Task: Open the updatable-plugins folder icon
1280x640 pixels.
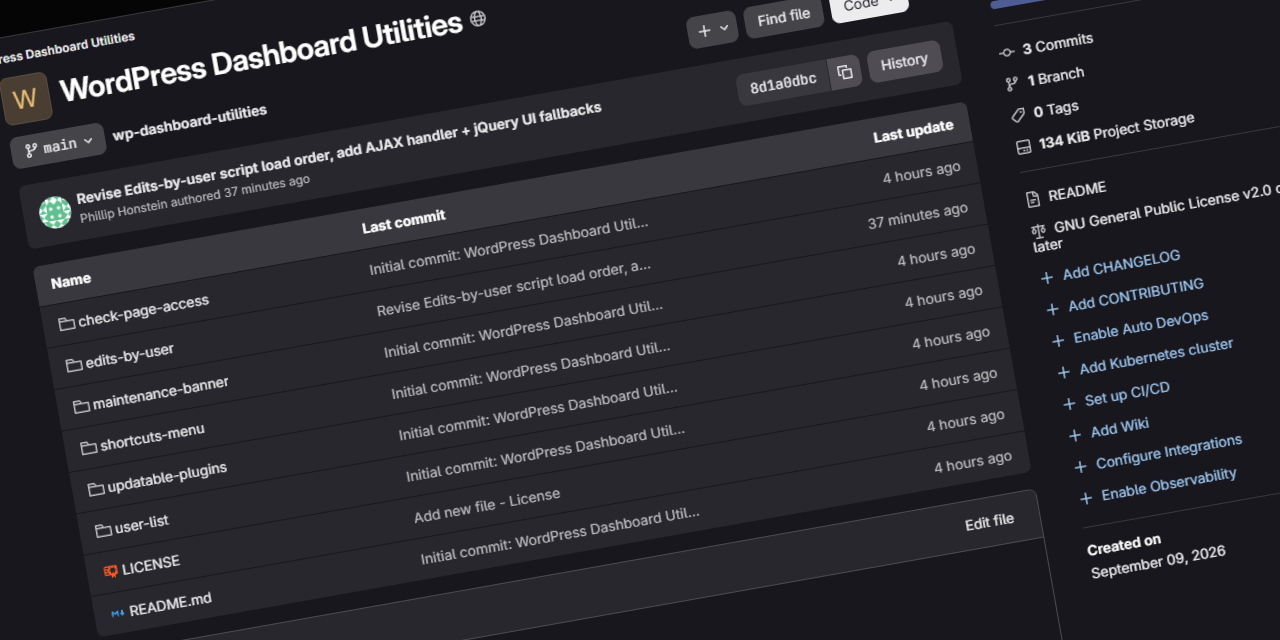Action: 96,488
